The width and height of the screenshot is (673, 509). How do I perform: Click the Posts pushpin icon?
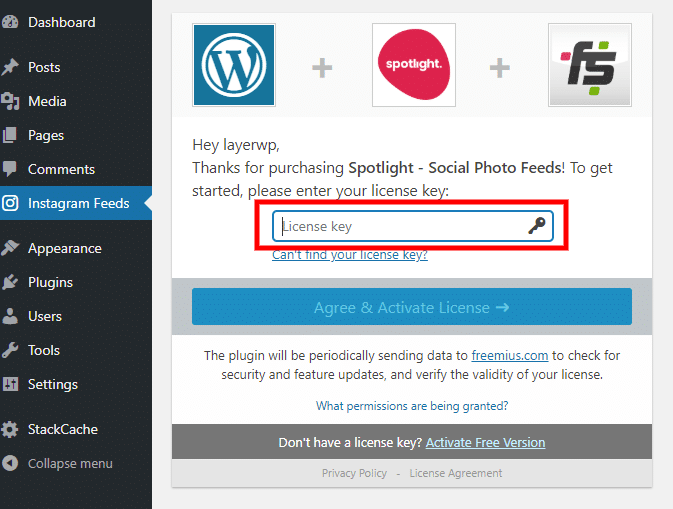click(9, 67)
